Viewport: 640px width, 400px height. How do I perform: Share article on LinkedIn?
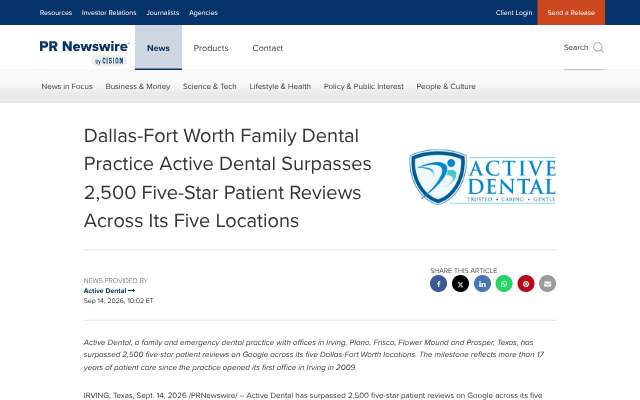[482, 284]
